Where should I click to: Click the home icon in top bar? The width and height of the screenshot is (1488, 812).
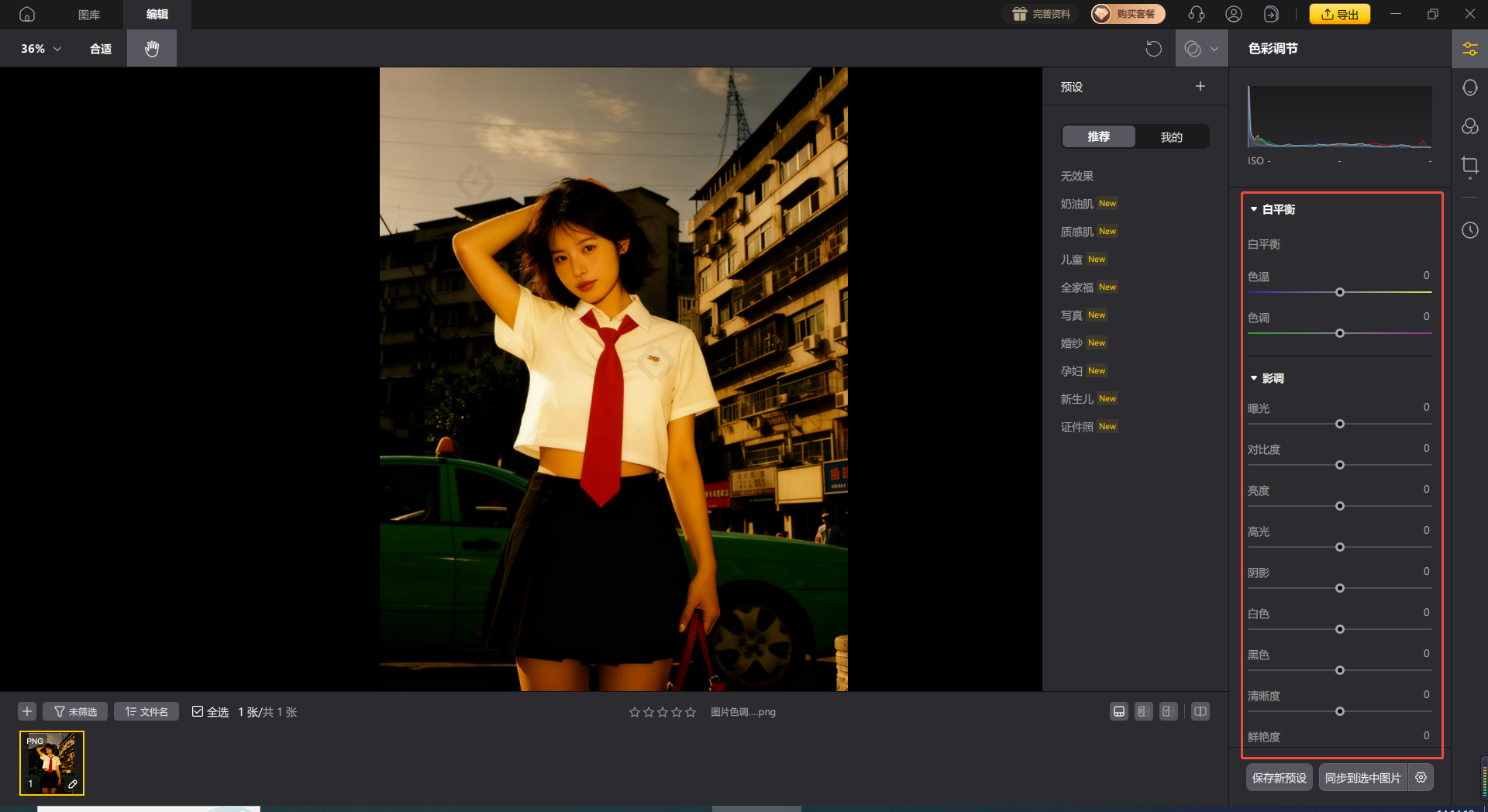click(x=27, y=14)
